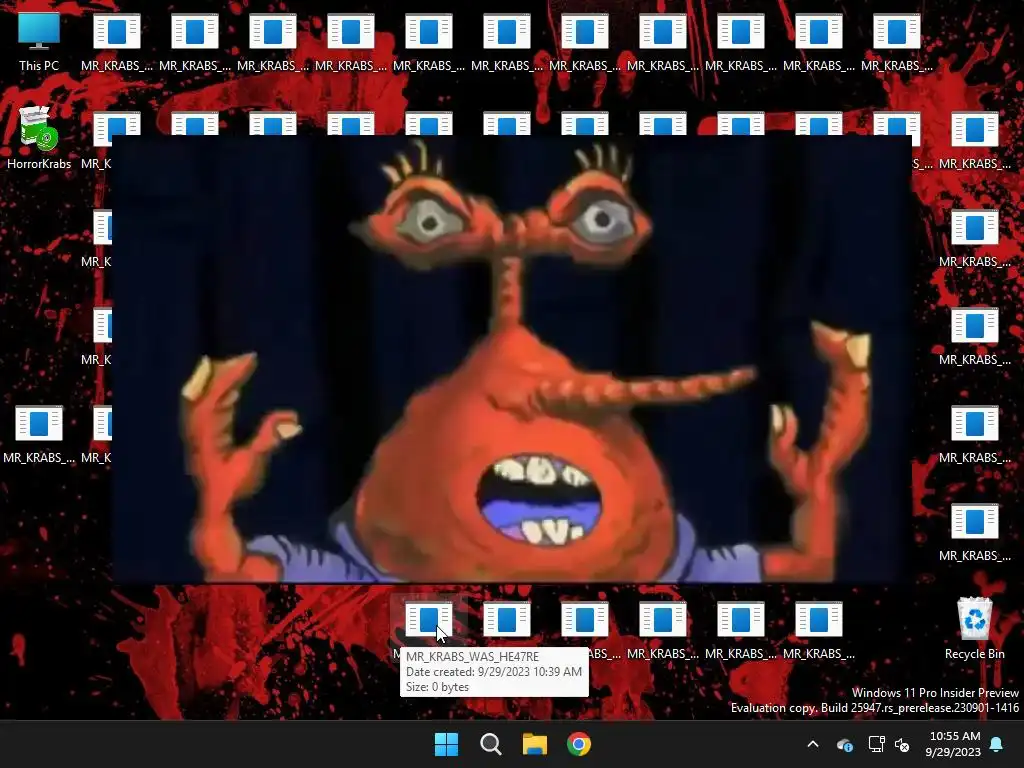
Task: Click the Mr. Krabs horror image window
Action: pyautogui.click(x=511, y=359)
